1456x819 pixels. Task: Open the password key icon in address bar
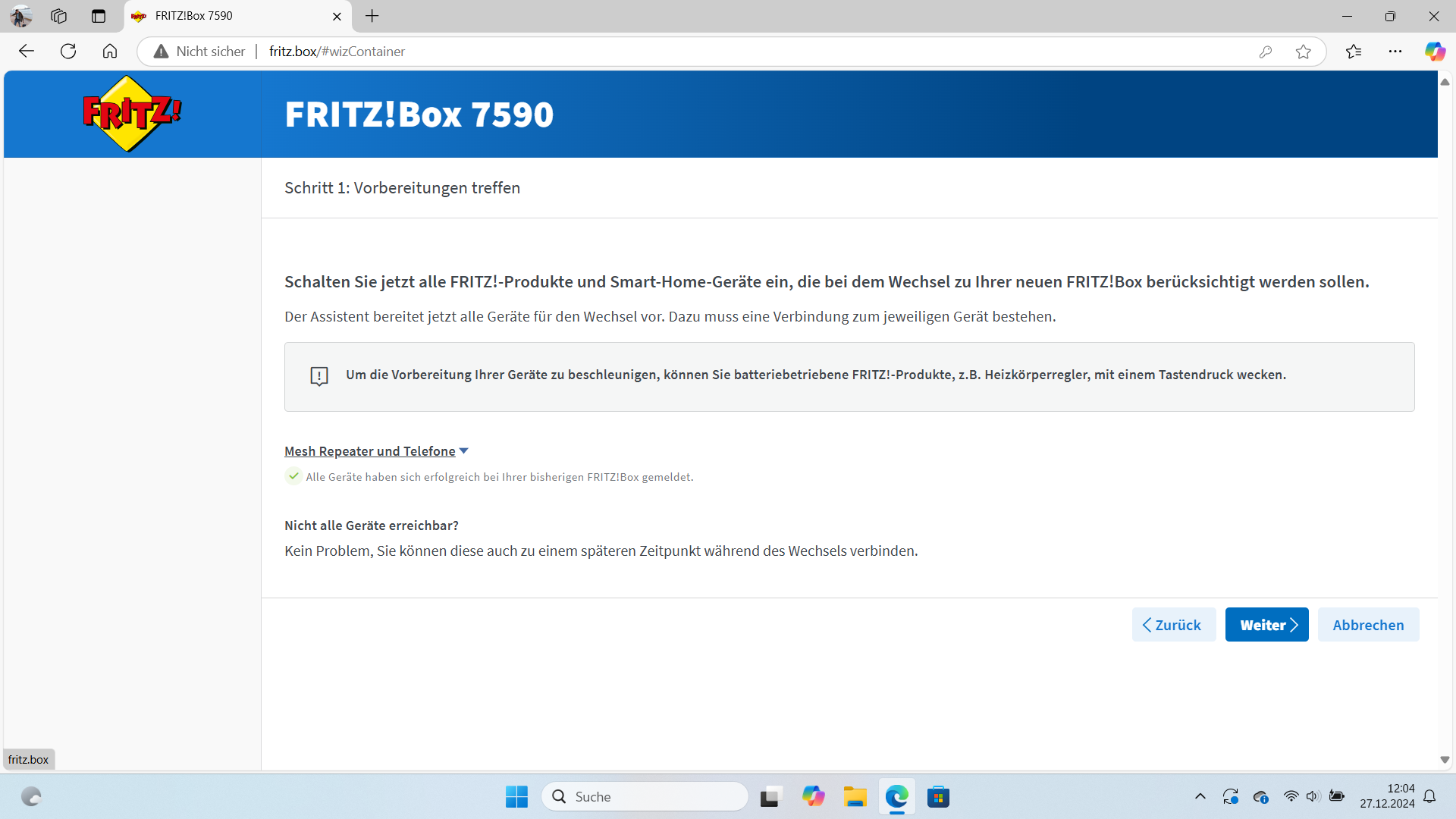click(x=1265, y=52)
